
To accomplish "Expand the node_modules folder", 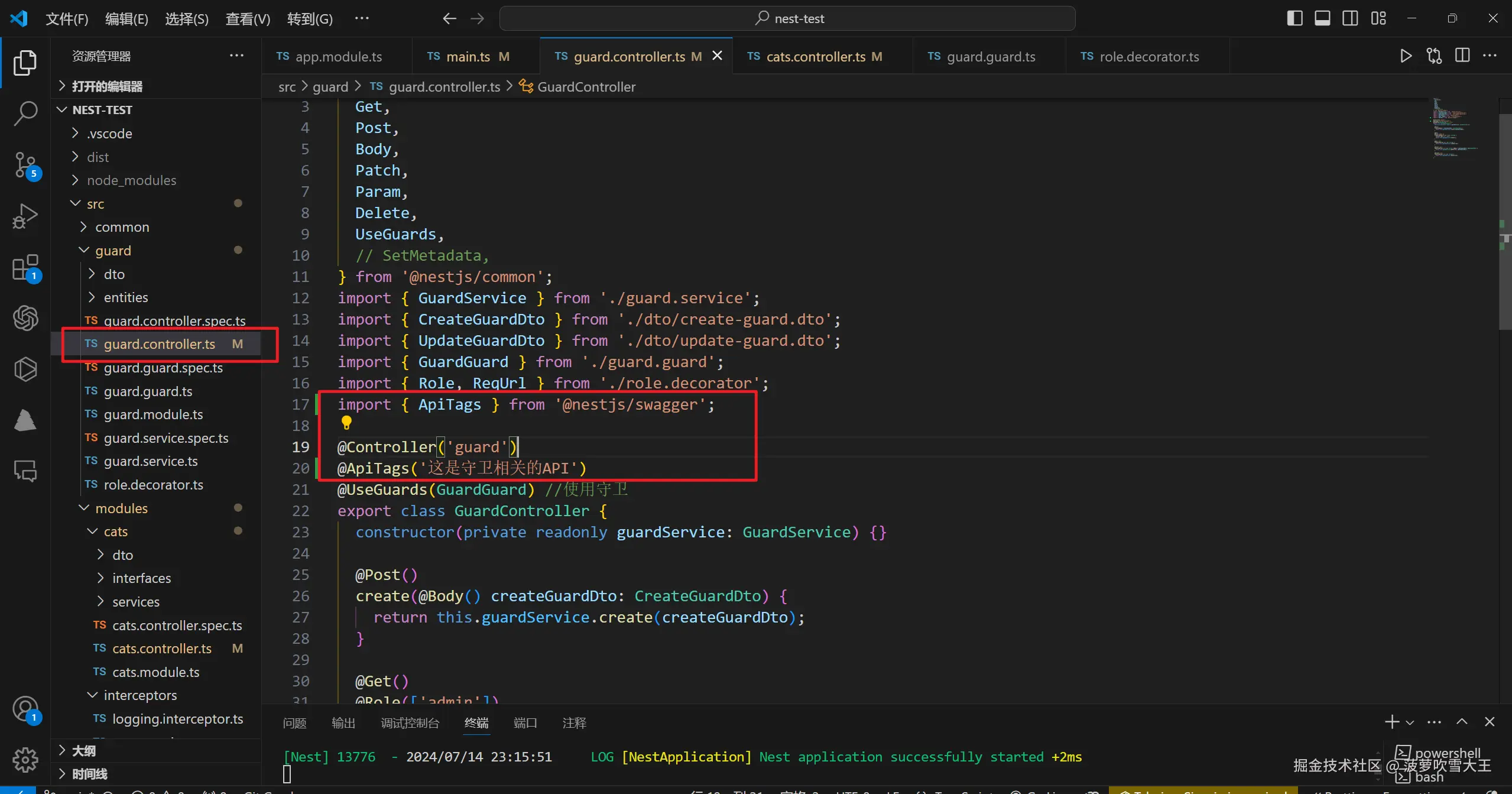I will [x=131, y=180].
